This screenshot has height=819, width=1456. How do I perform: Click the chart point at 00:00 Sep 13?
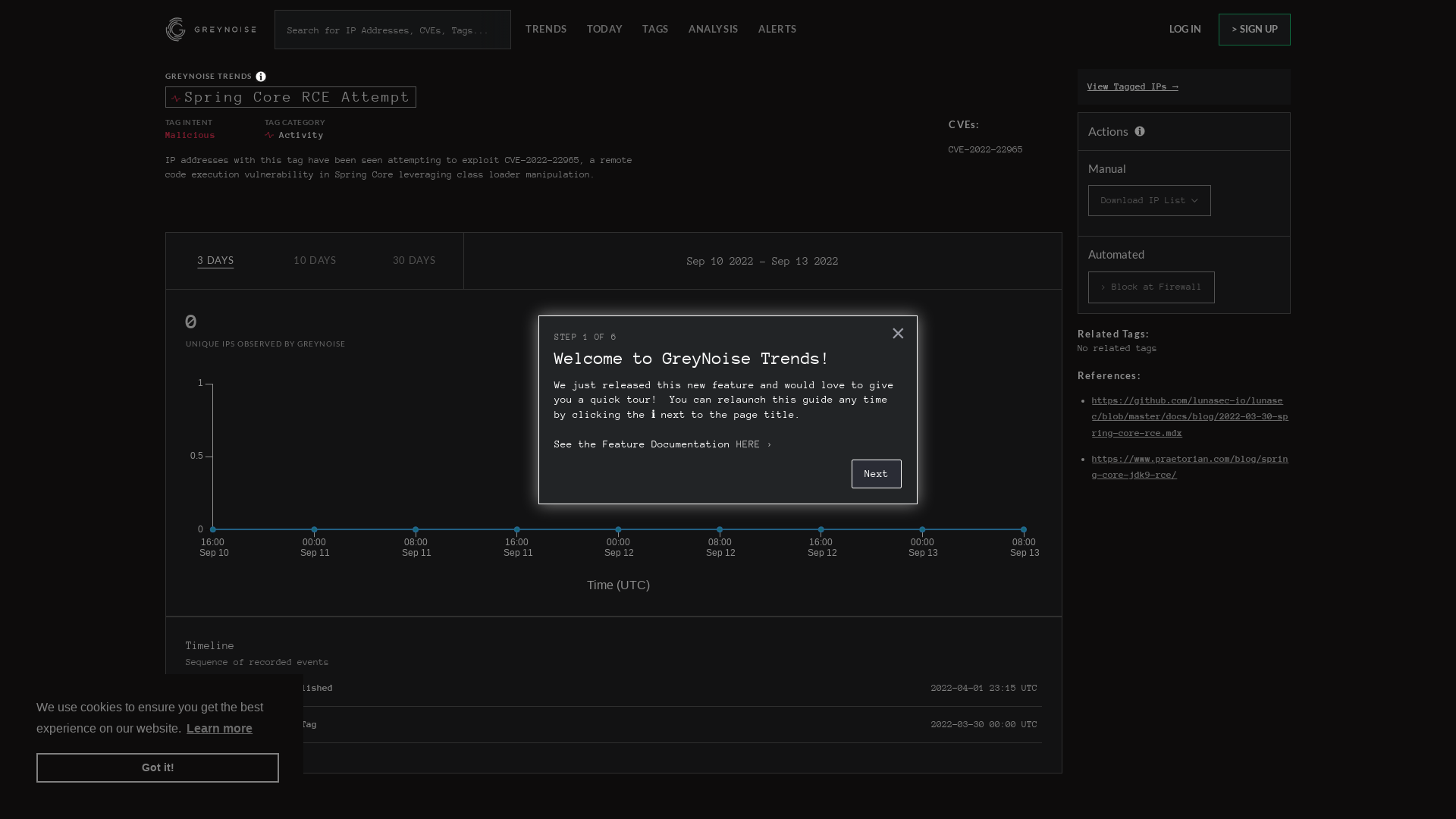(x=922, y=529)
